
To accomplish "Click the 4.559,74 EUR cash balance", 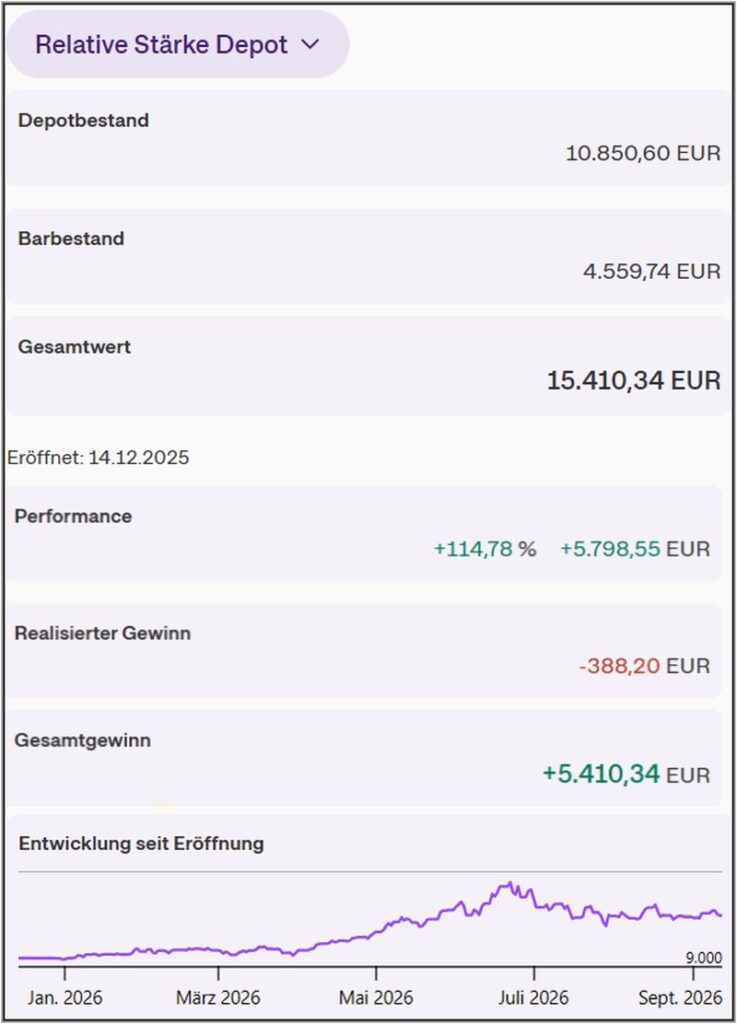I will 651,271.
